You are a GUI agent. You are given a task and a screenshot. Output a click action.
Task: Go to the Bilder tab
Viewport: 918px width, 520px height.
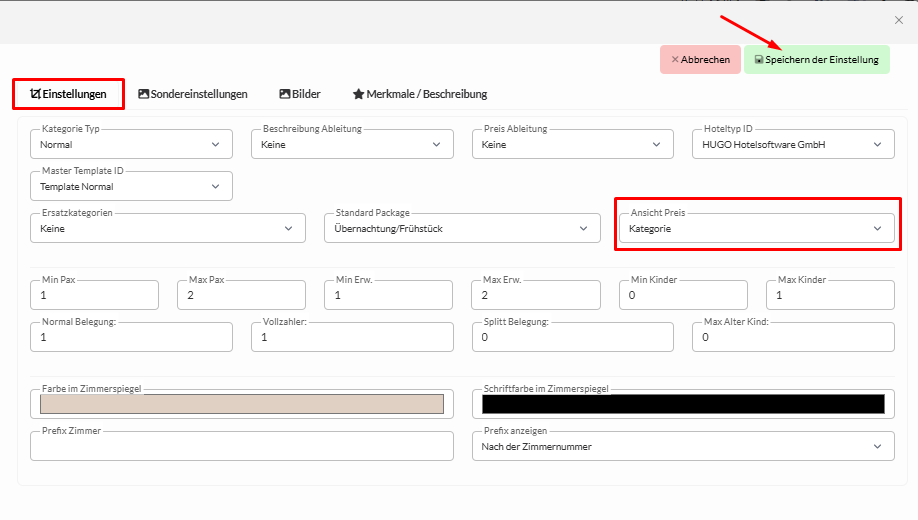click(x=300, y=94)
